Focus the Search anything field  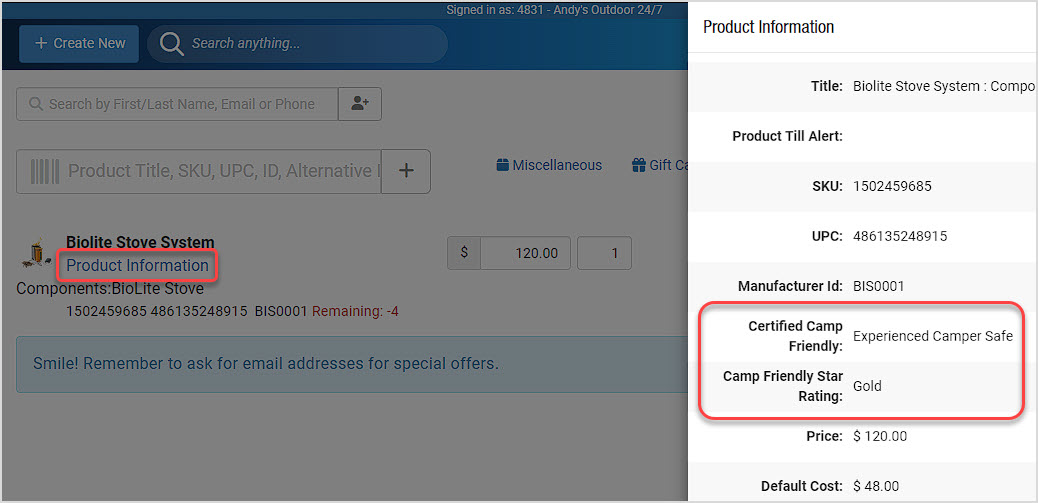pos(297,44)
